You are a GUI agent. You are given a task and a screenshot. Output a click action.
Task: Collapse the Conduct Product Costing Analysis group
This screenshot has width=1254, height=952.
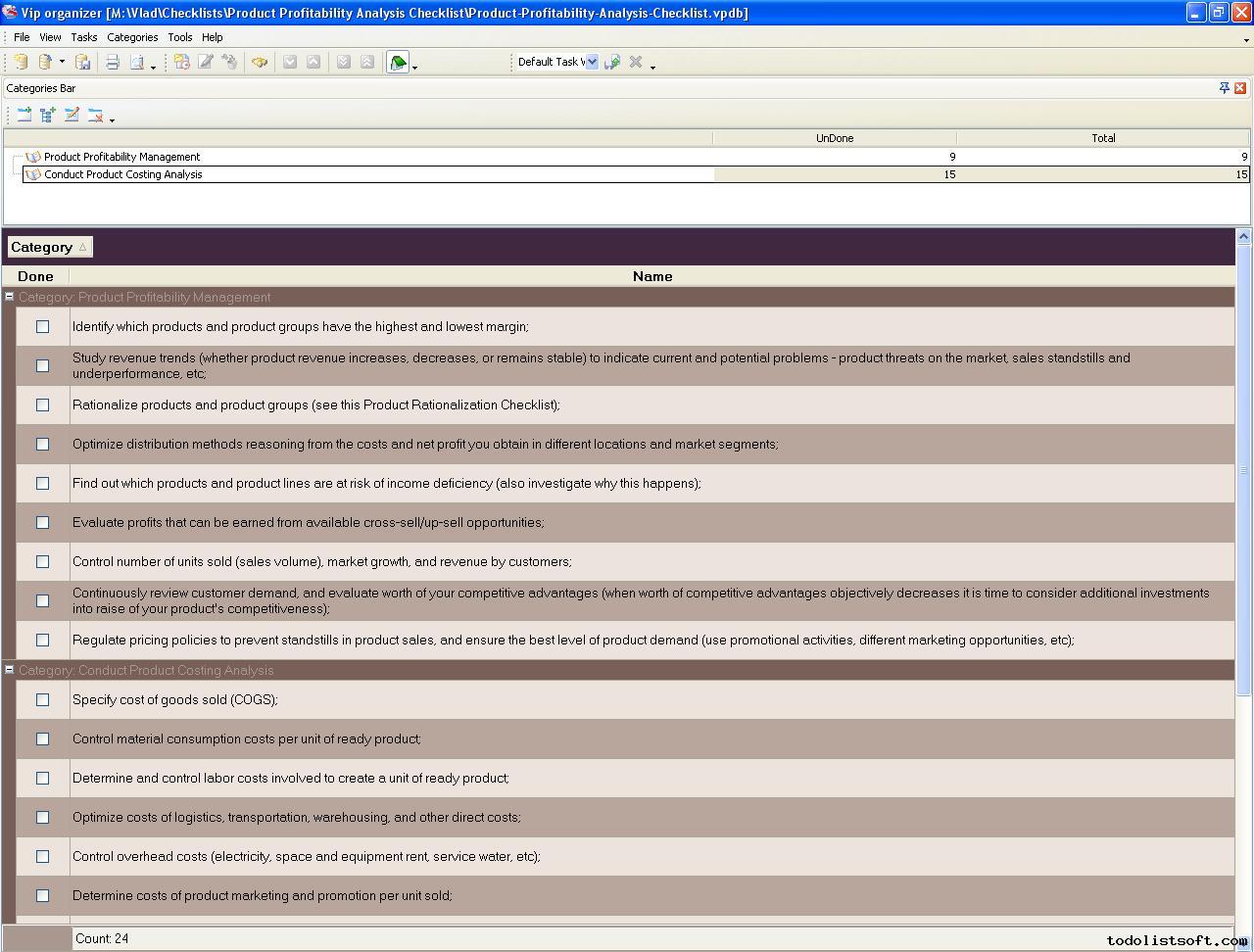pos(9,670)
